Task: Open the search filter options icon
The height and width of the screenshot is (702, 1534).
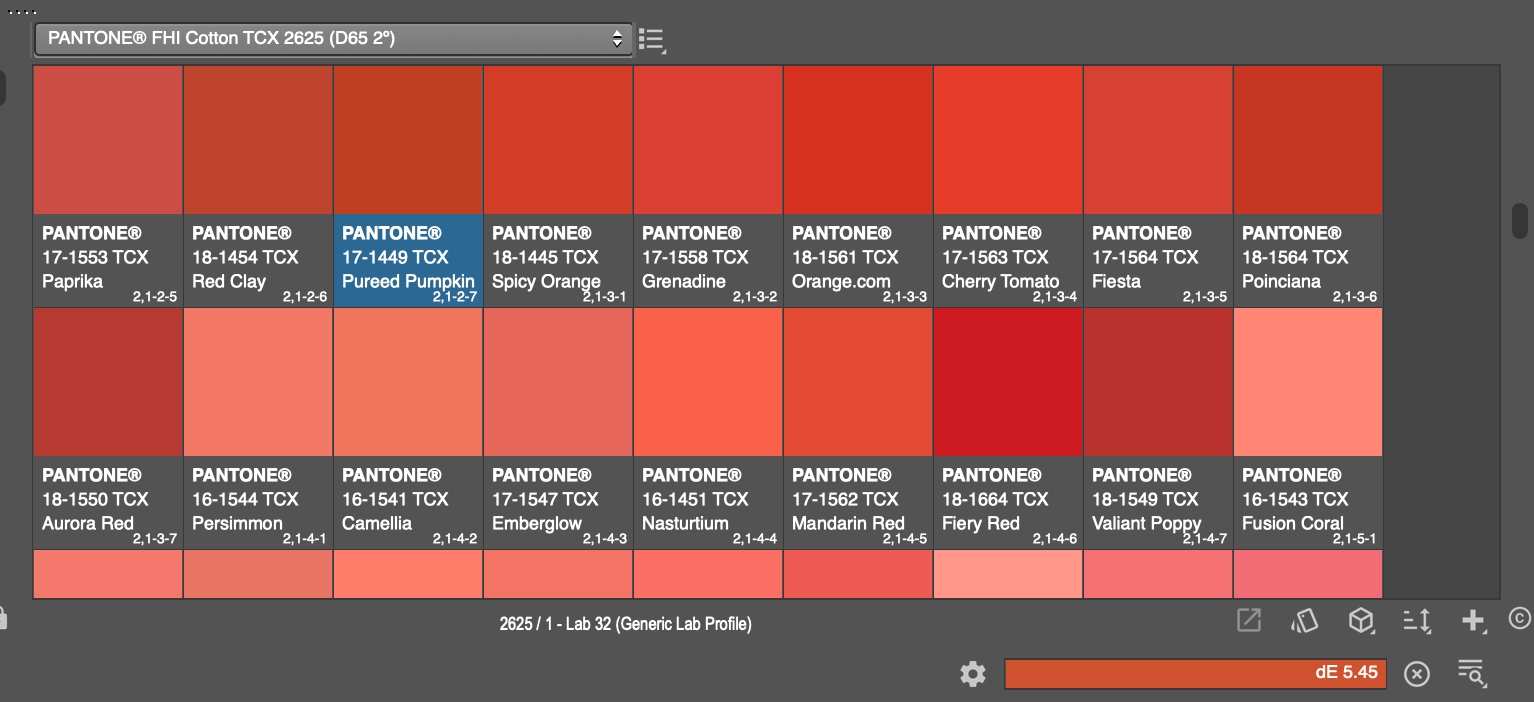Action: point(1471,673)
